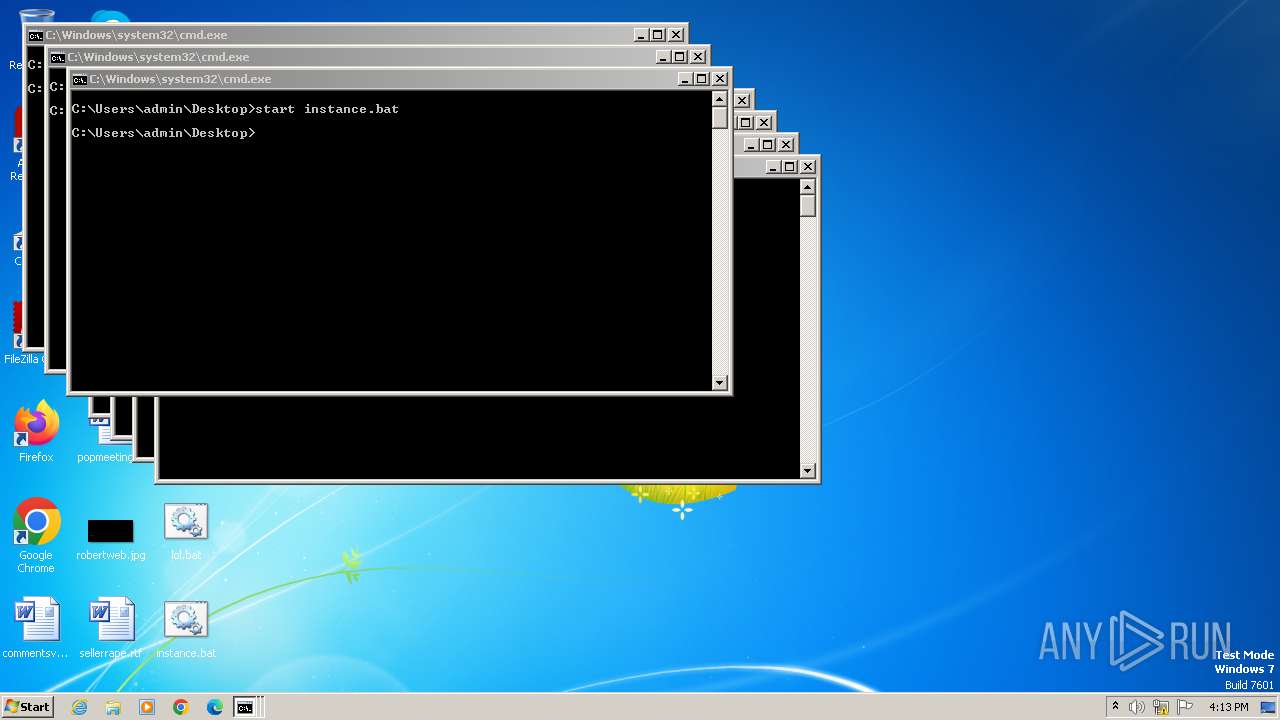Launch Edge from the taskbar
Image resolution: width=1280 pixels, height=720 pixels.
pos(215,707)
